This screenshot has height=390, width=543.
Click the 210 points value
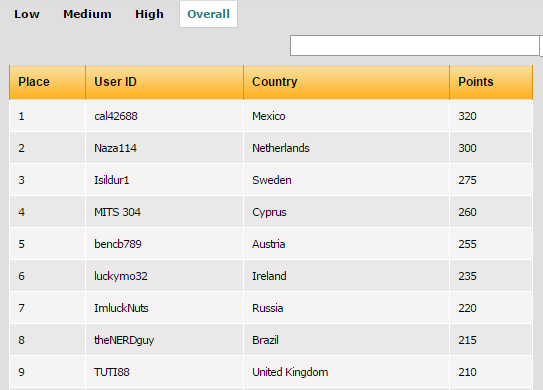pyautogui.click(x=468, y=372)
